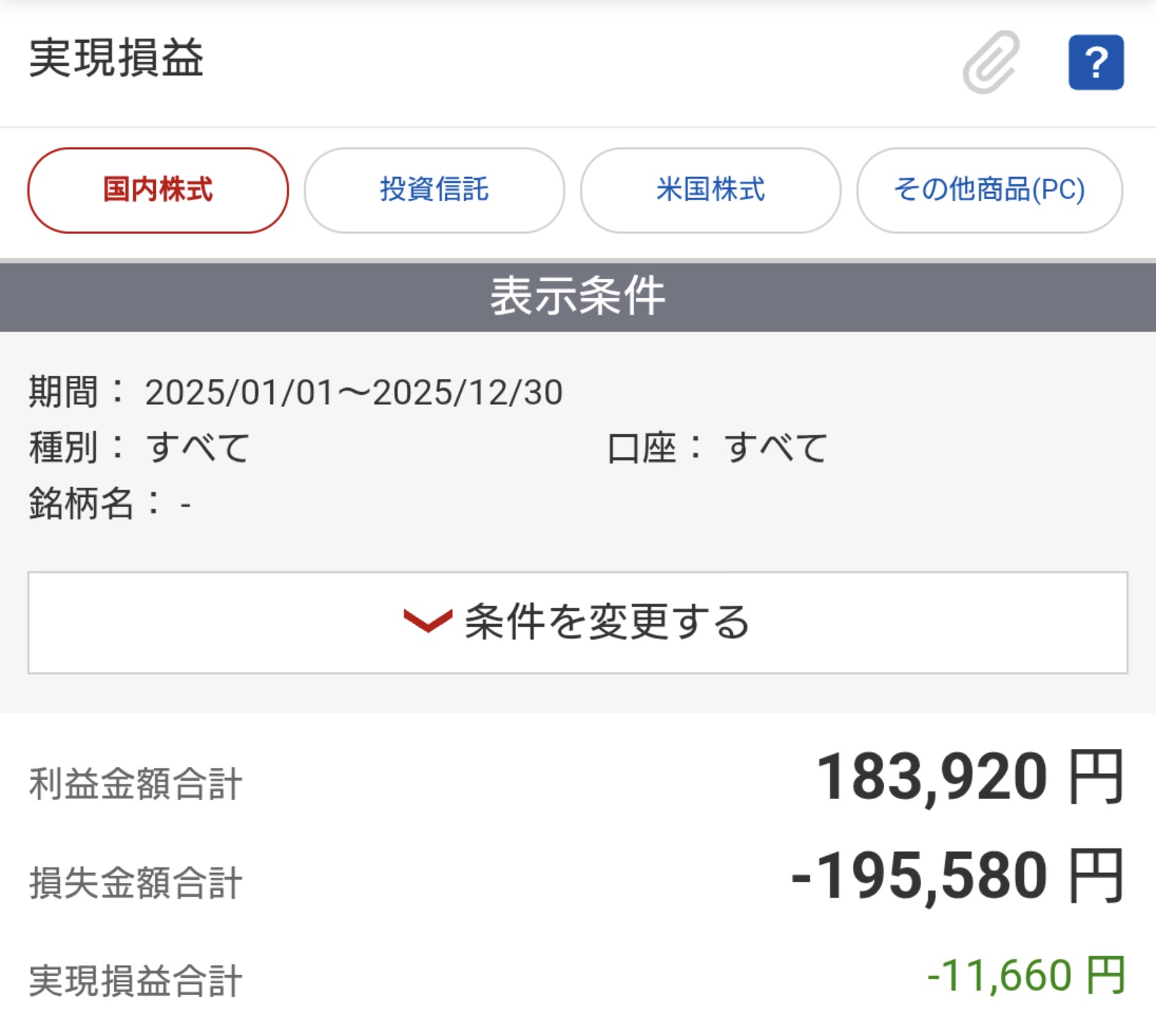1156x1036 pixels.
Task: Click the 表示条件 header bar
Action: [578, 296]
